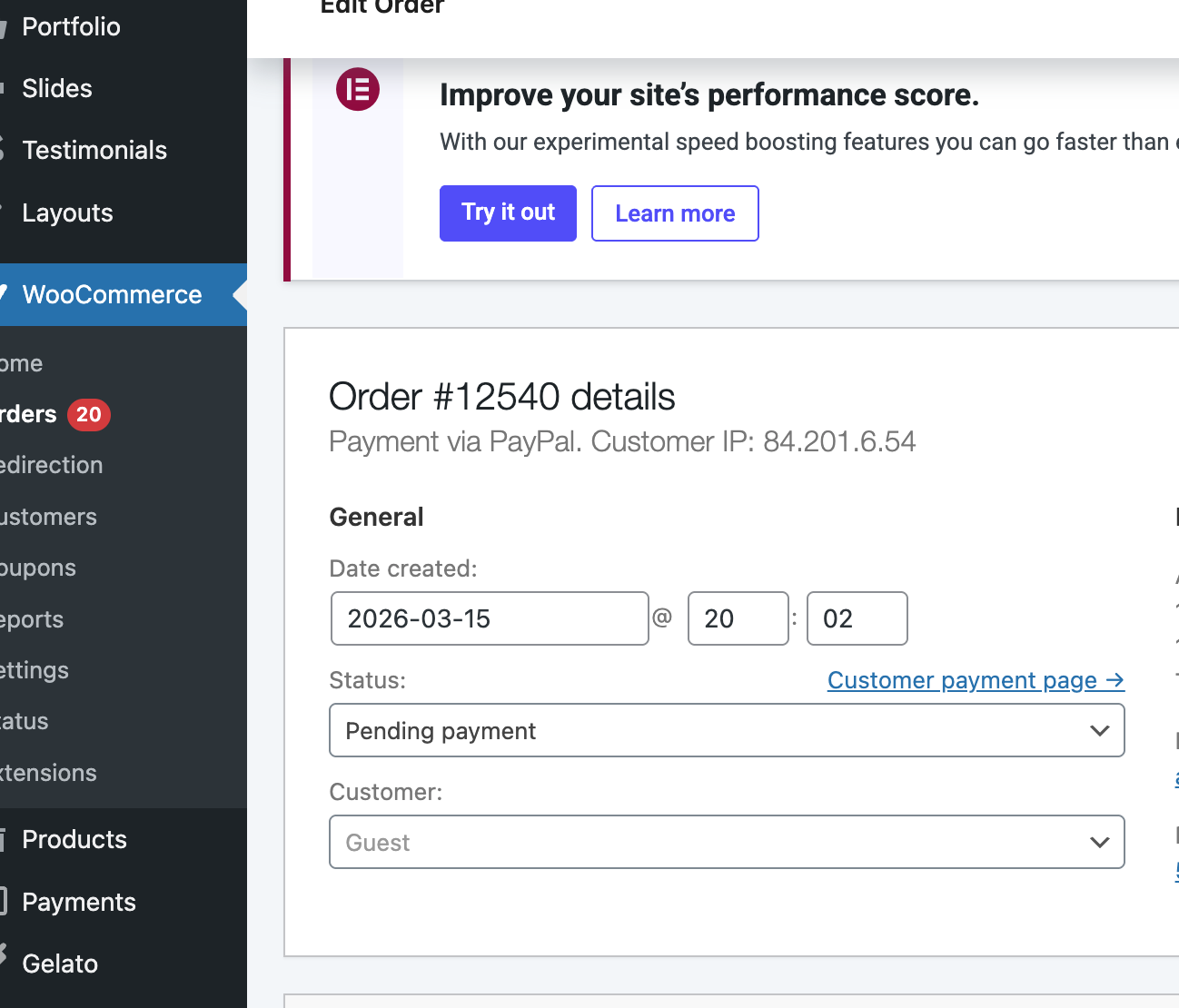
Task: Select Gelato from the sidebar menu
Action: (x=60, y=964)
